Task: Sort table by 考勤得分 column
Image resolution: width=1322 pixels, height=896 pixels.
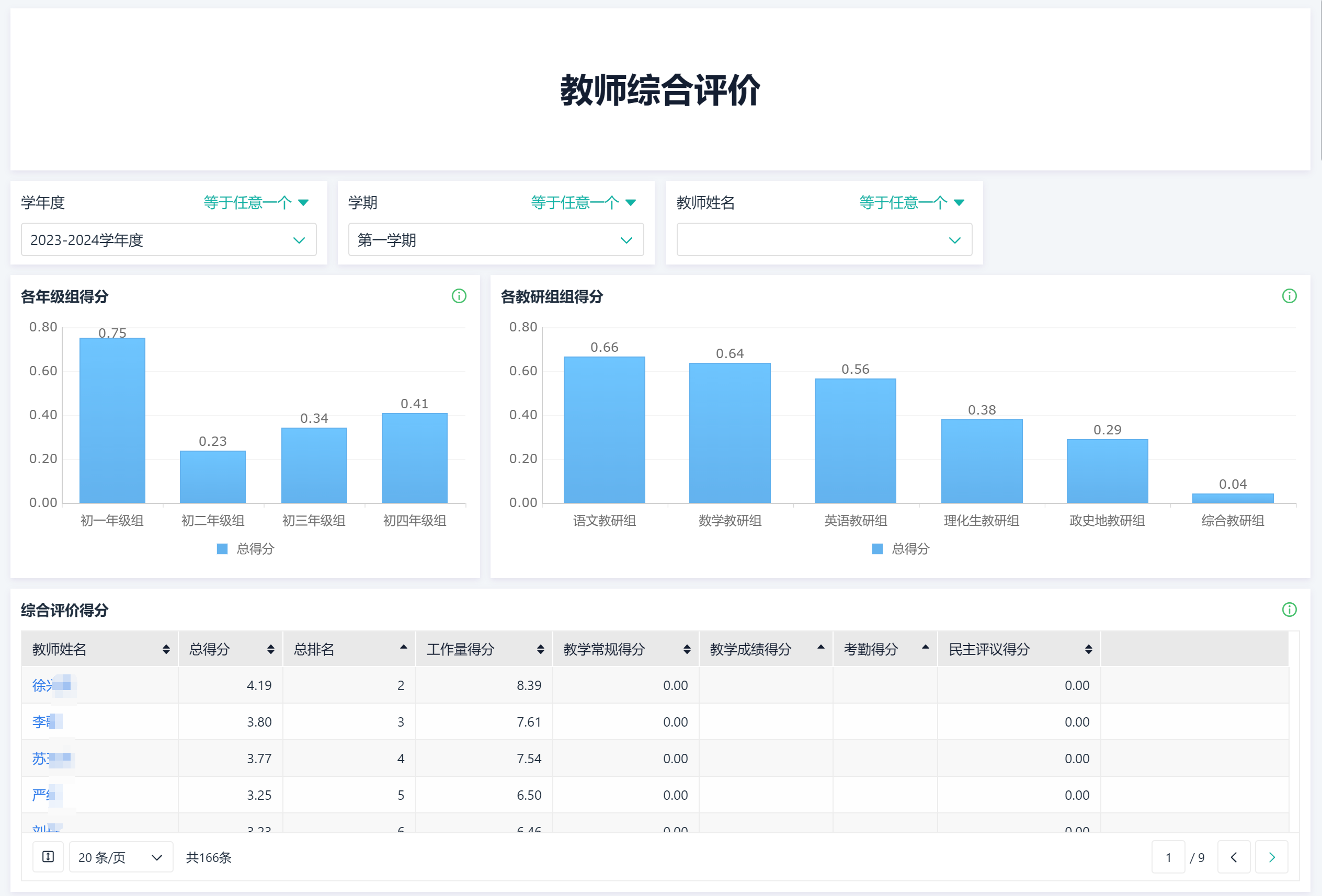Action: [x=926, y=648]
